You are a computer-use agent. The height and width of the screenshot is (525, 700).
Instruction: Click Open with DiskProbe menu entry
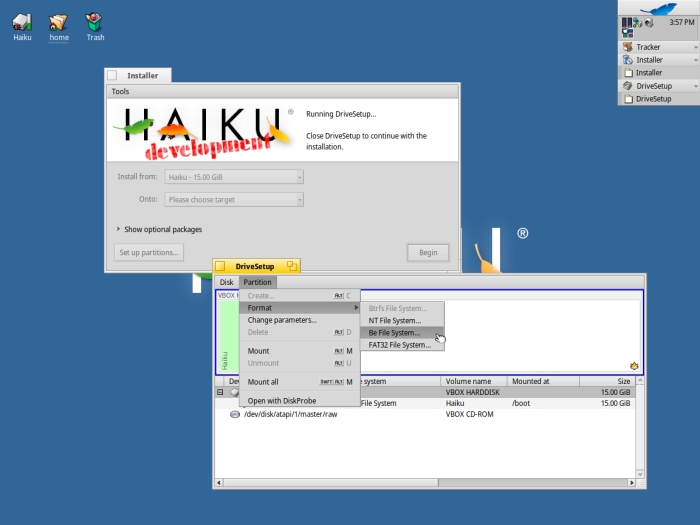coord(283,400)
